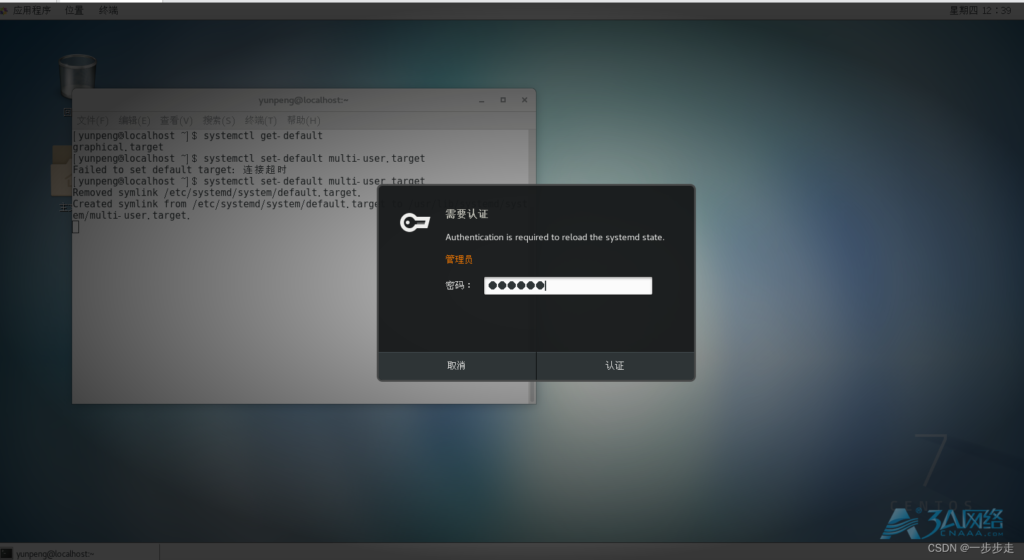Image resolution: width=1024 pixels, height=560 pixels.
Task: Open terminal 查看(V) menu
Action: 176,120
